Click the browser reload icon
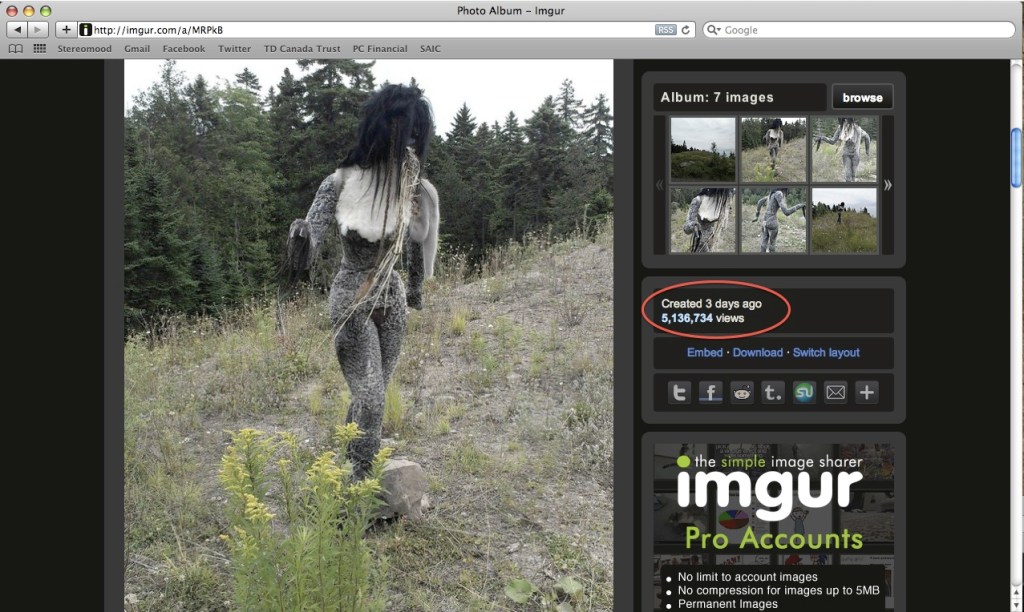 686,30
